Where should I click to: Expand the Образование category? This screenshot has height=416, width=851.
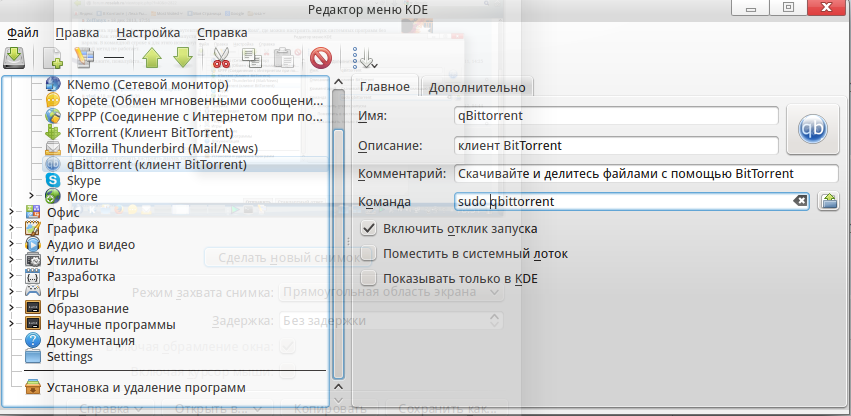pos(11,308)
